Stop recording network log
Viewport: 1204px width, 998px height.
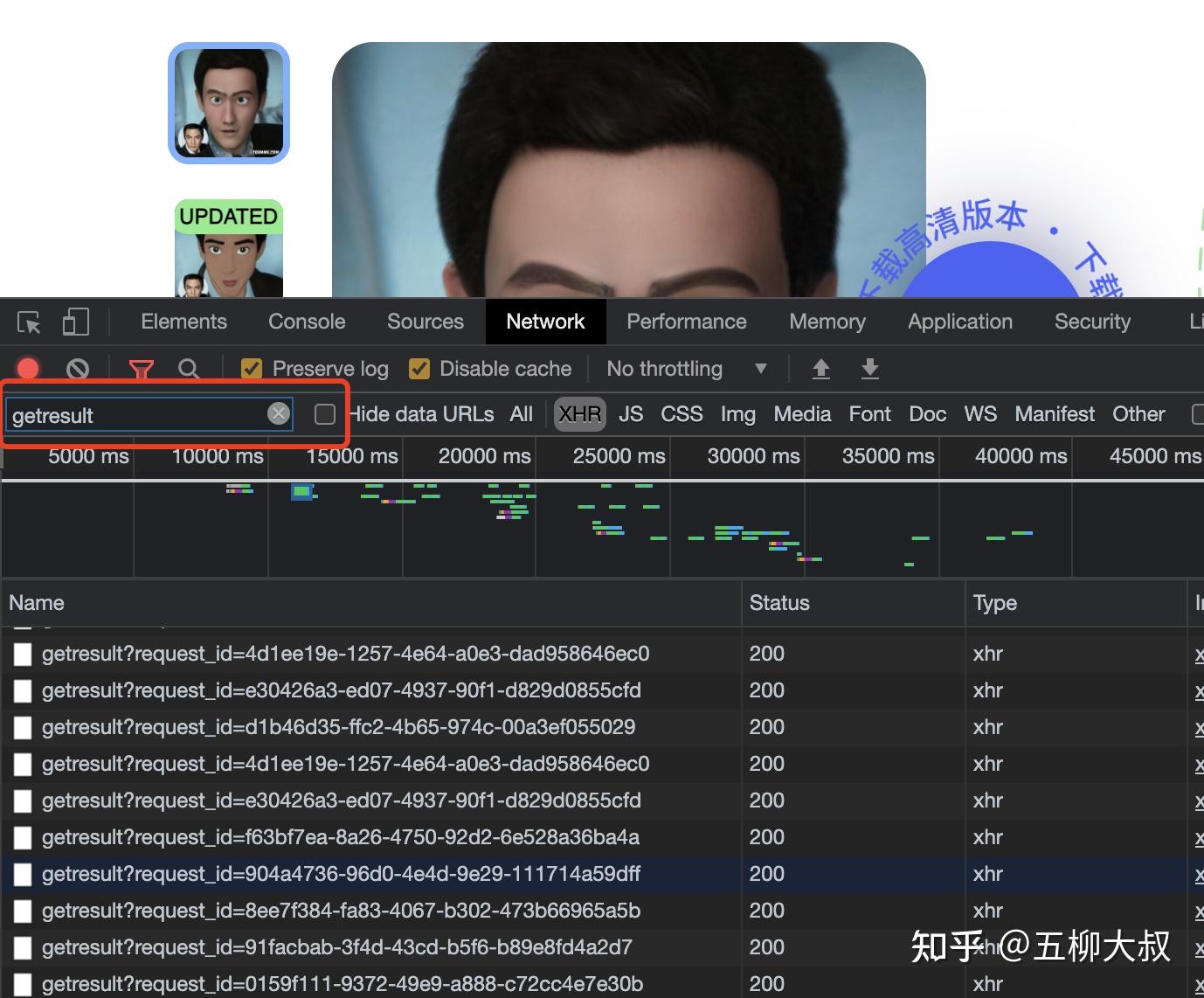tap(26, 368)
